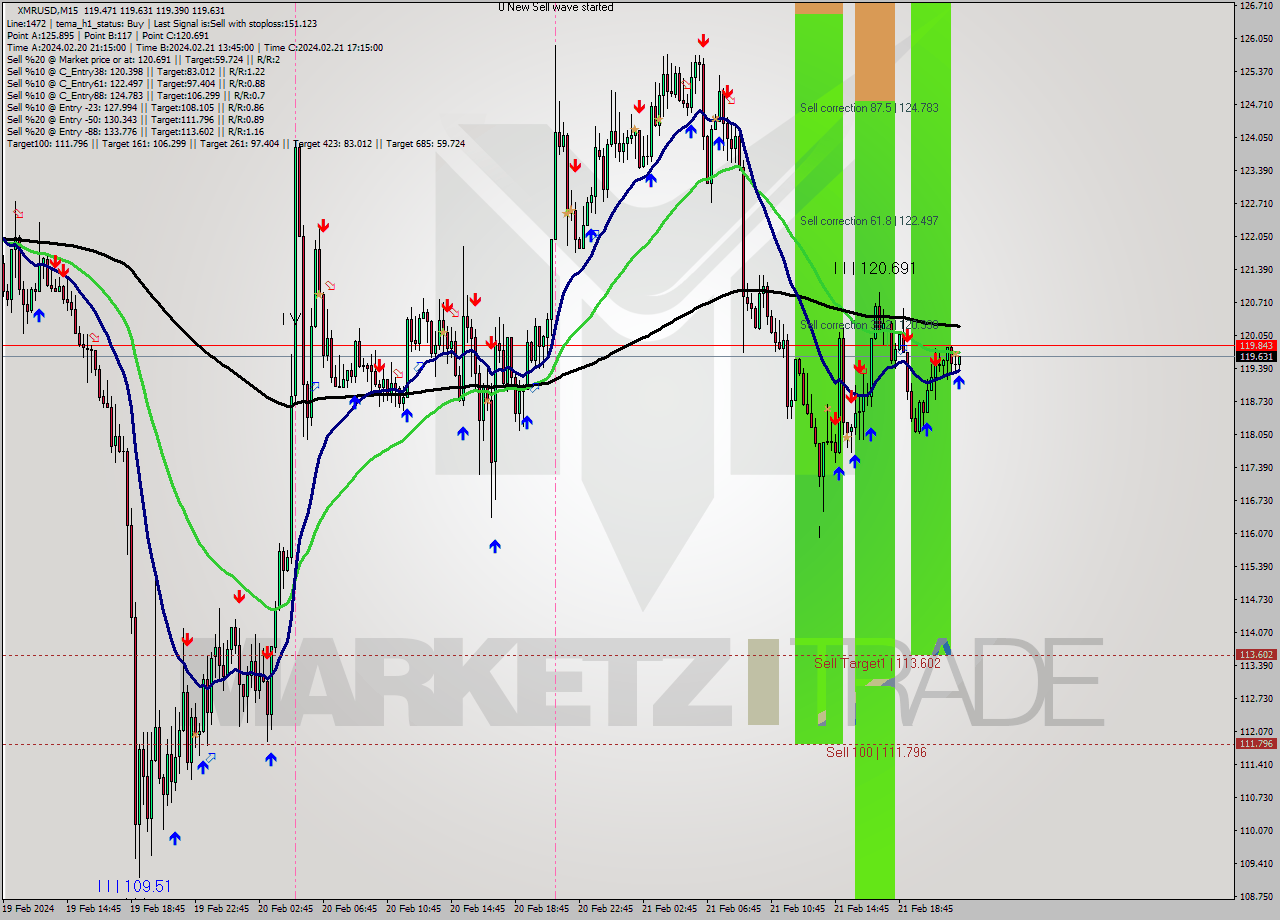Select the XMRUSD,M15 symbol title

click(49, 9)
